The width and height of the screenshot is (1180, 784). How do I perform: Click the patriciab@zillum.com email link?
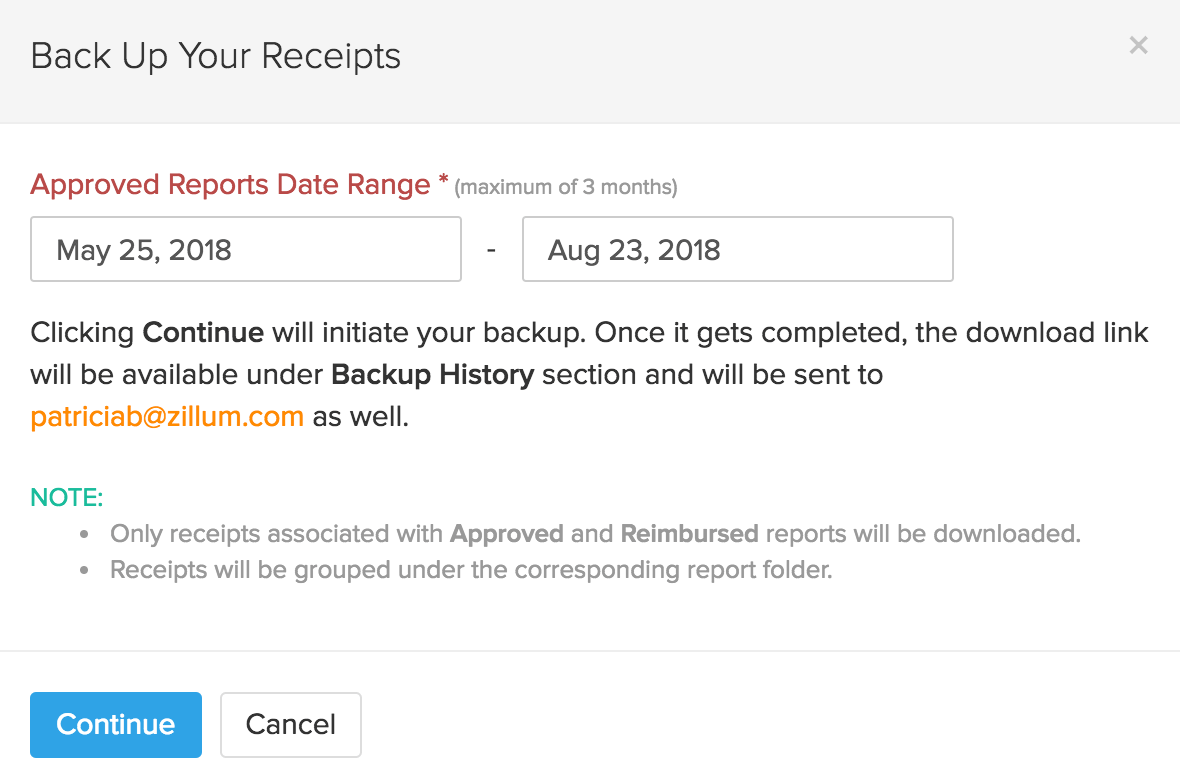[x=167, y=416]
